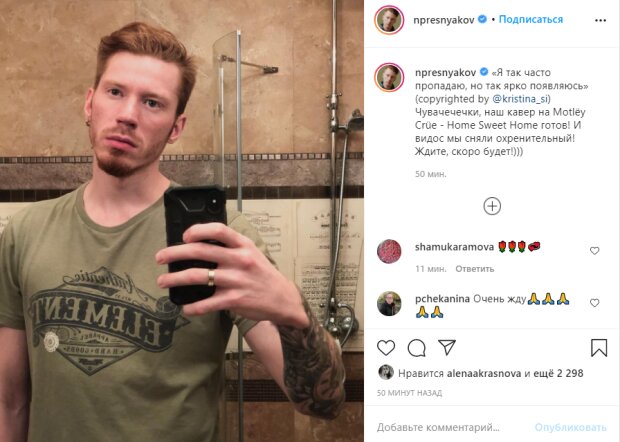Open alenaakrasnova profile from likes line

tap(484, 373)
